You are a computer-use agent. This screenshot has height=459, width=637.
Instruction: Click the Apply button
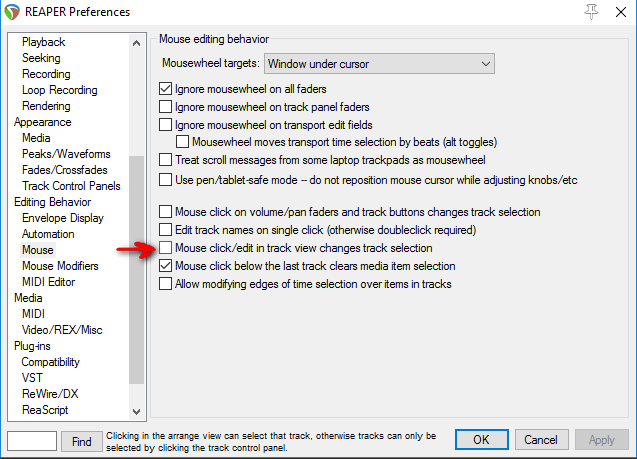[601, 440]
